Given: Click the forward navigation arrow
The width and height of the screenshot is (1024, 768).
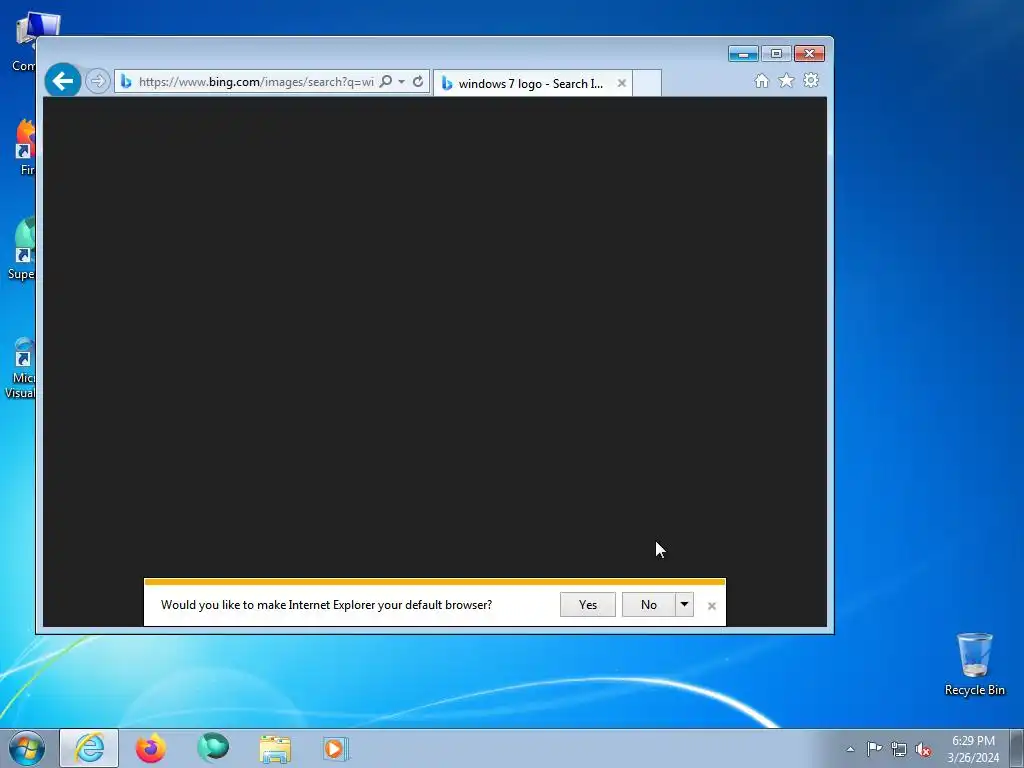Looking at the screenshot, I should coord(97,82).
